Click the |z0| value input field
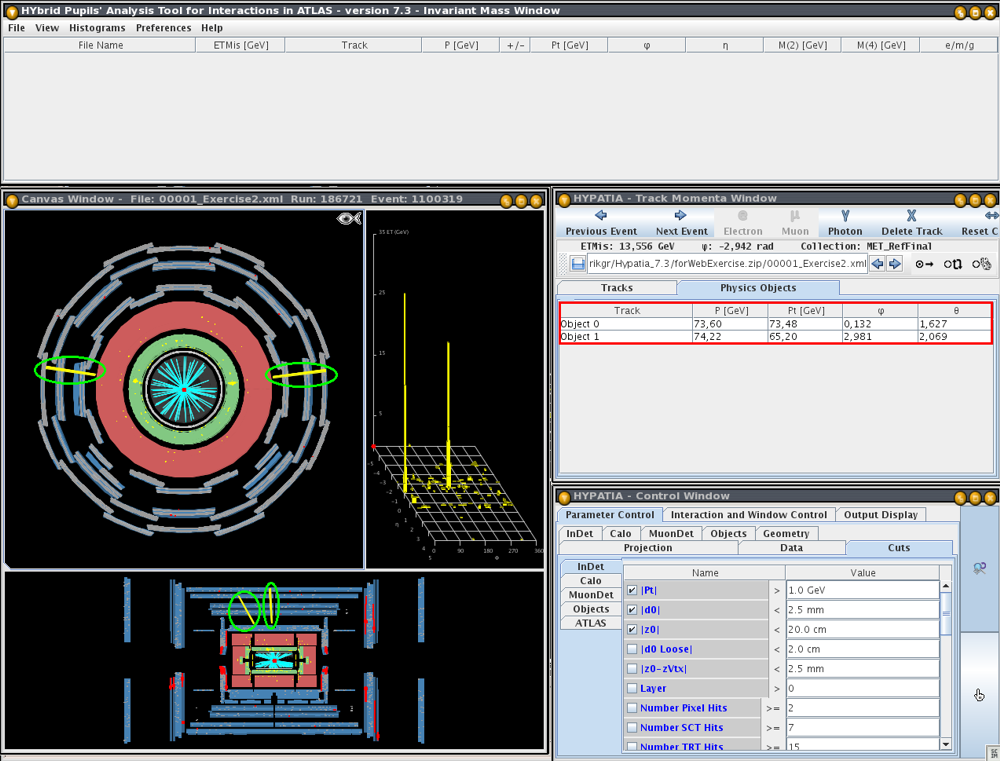Image resolution: width=1000 pixels, height=761 pixels. (861, 629)
